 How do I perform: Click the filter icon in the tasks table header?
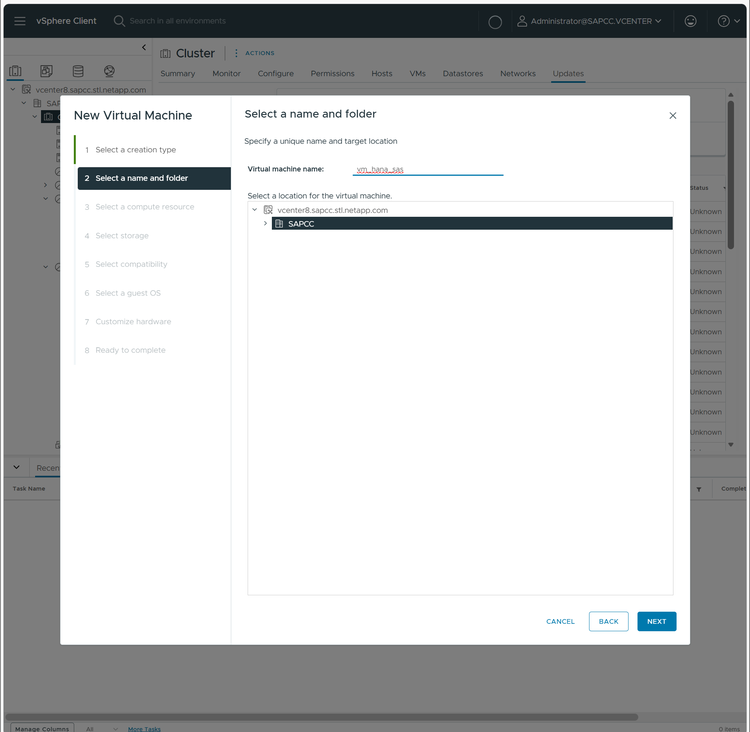(x=699, y=489)
